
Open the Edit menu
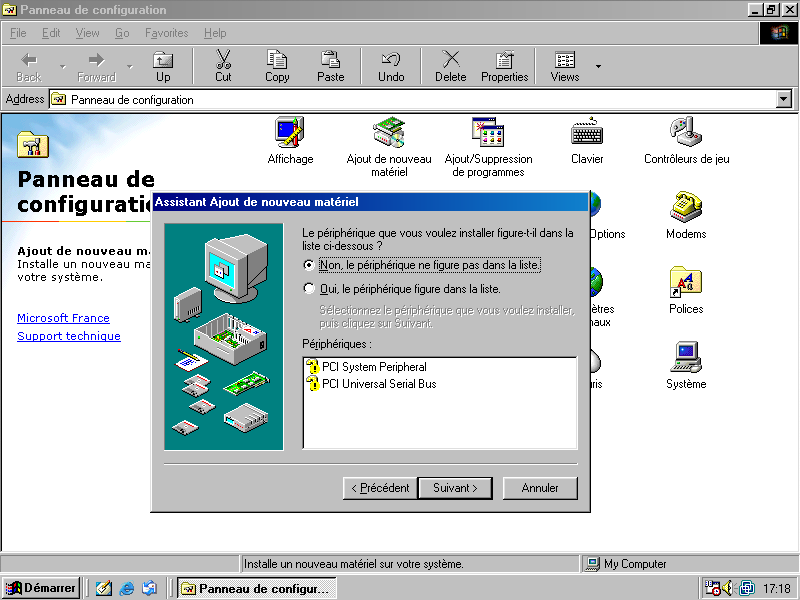click(51, 33)
